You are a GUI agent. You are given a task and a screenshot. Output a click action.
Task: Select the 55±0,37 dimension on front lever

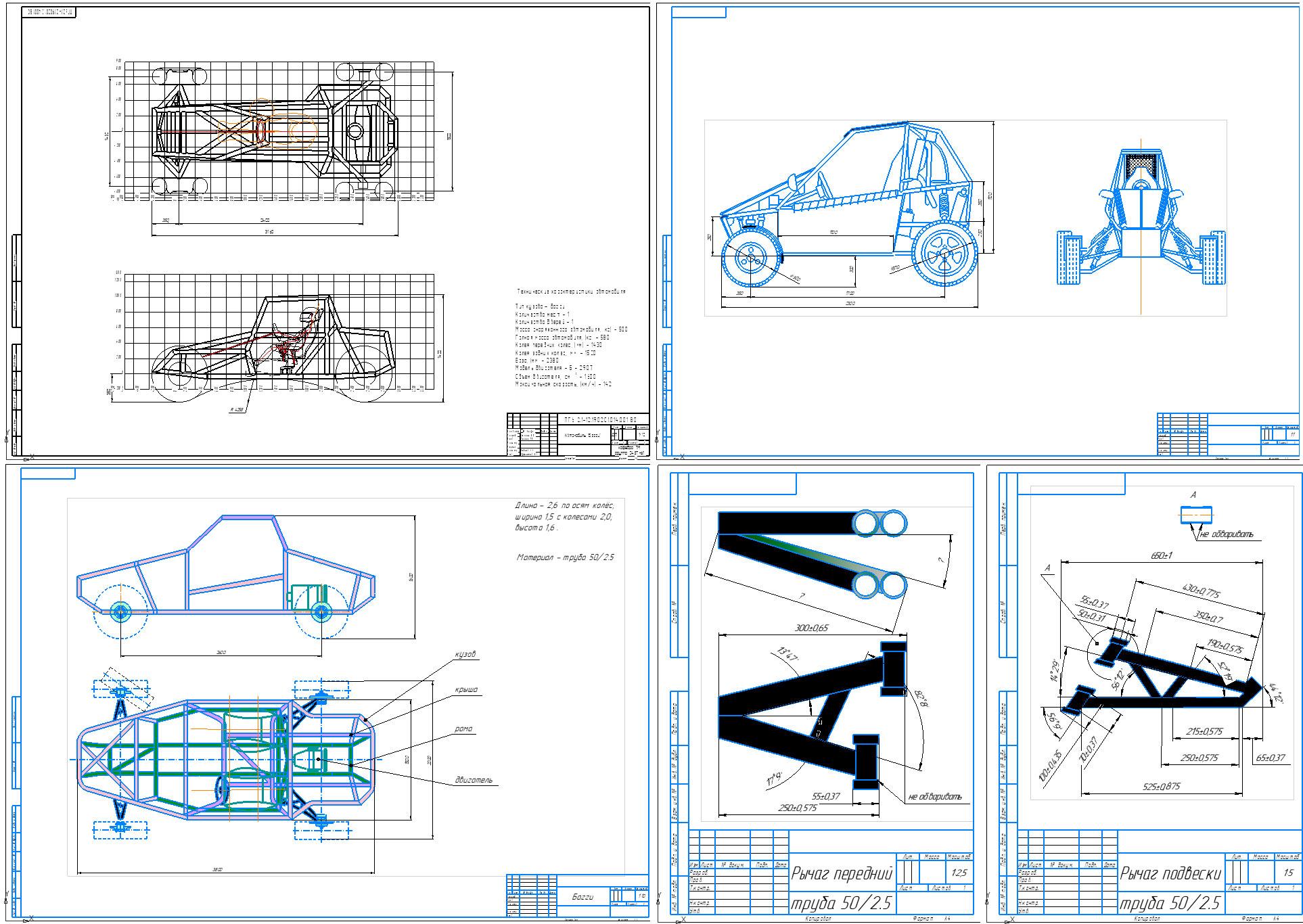tap(825, 796)
